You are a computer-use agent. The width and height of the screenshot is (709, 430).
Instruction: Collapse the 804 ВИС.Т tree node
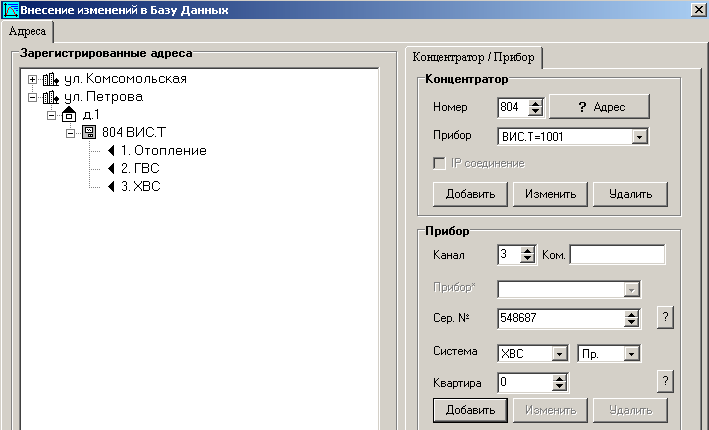point(70,133)
